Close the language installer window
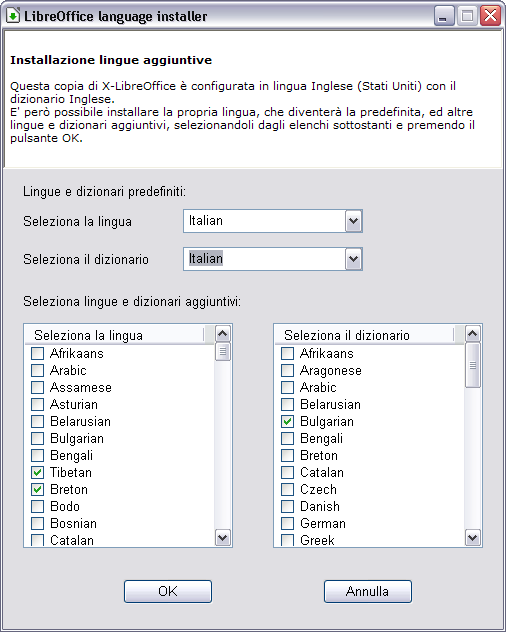 point(490,17)
